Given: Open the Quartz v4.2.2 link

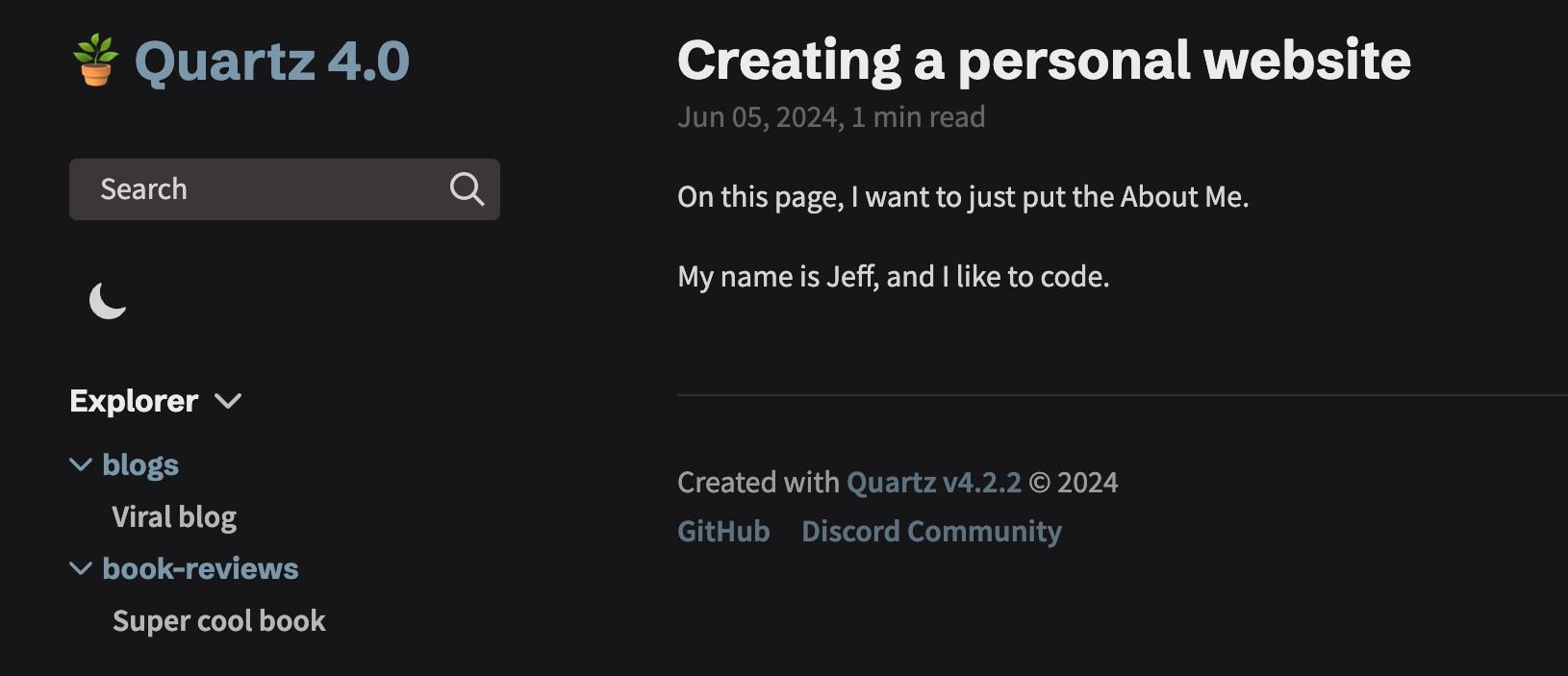Looking at the screenshot, I should pyautogui.click(x=932, y=482).
